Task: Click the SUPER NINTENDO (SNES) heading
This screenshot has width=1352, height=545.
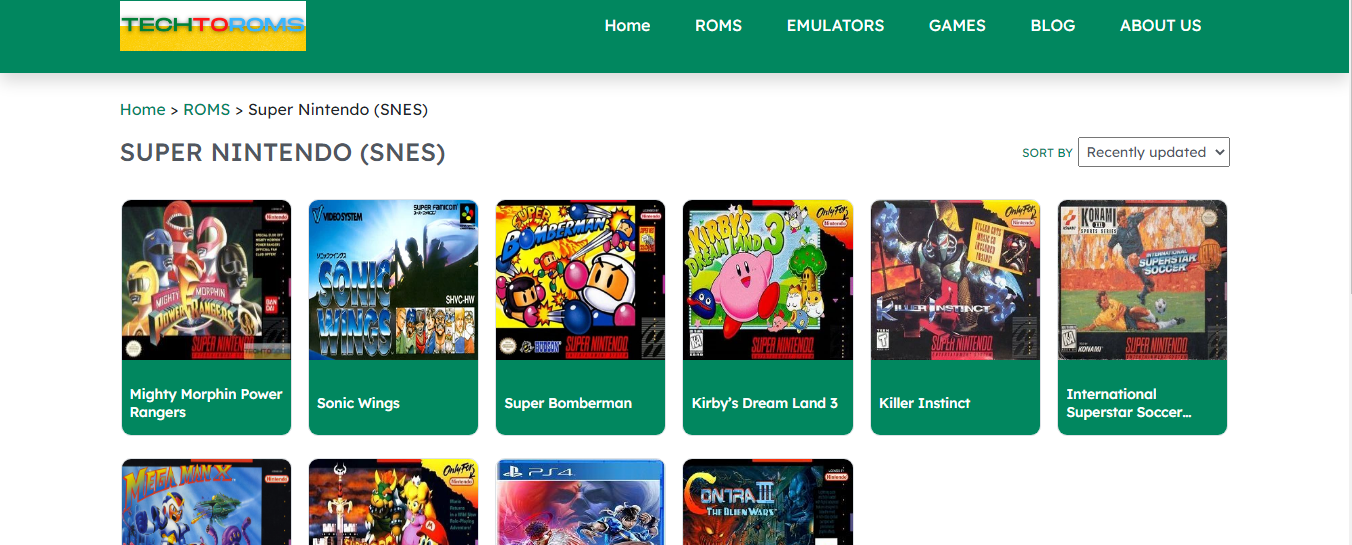Action: (x=283, y=153)
